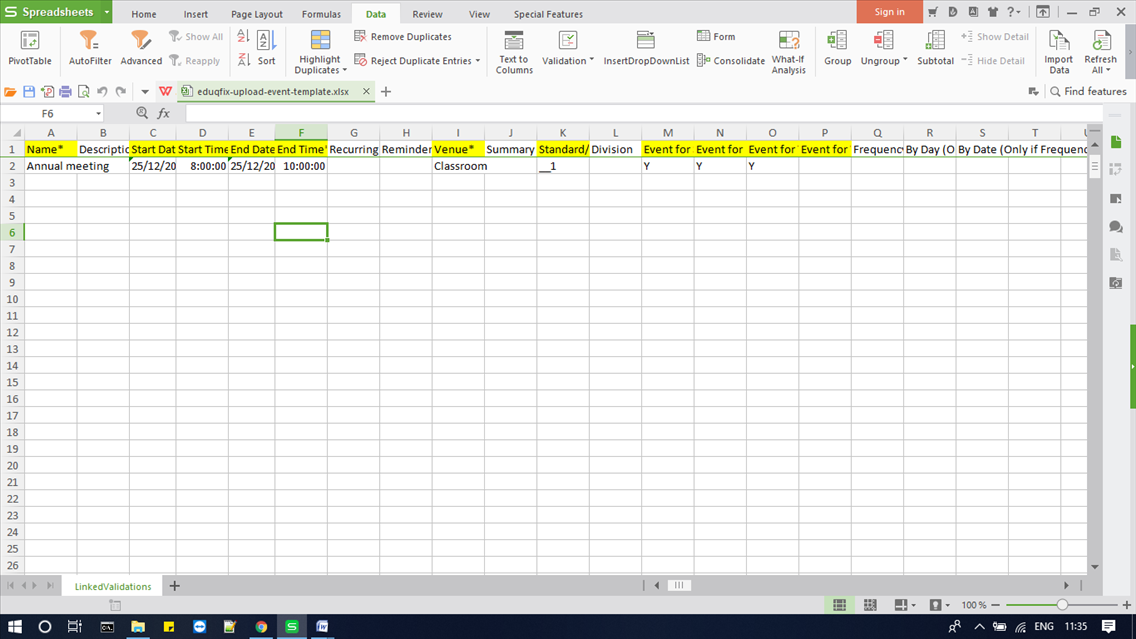Click the zoom out minus button
Viewport: 1136px width, 639px height.
(x=995, y=605)
